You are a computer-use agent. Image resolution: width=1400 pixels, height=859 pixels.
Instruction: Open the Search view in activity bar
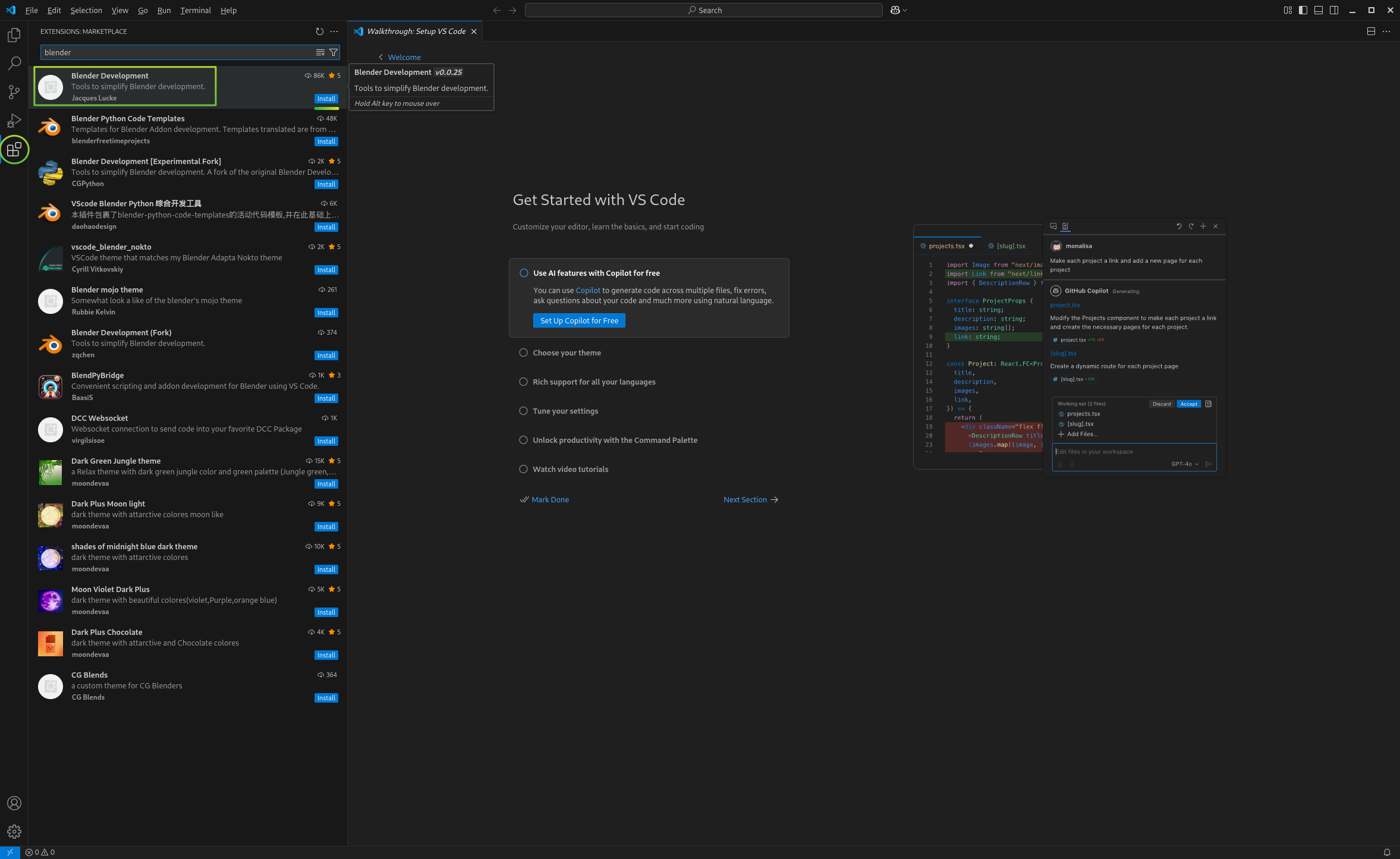[14, 64]
